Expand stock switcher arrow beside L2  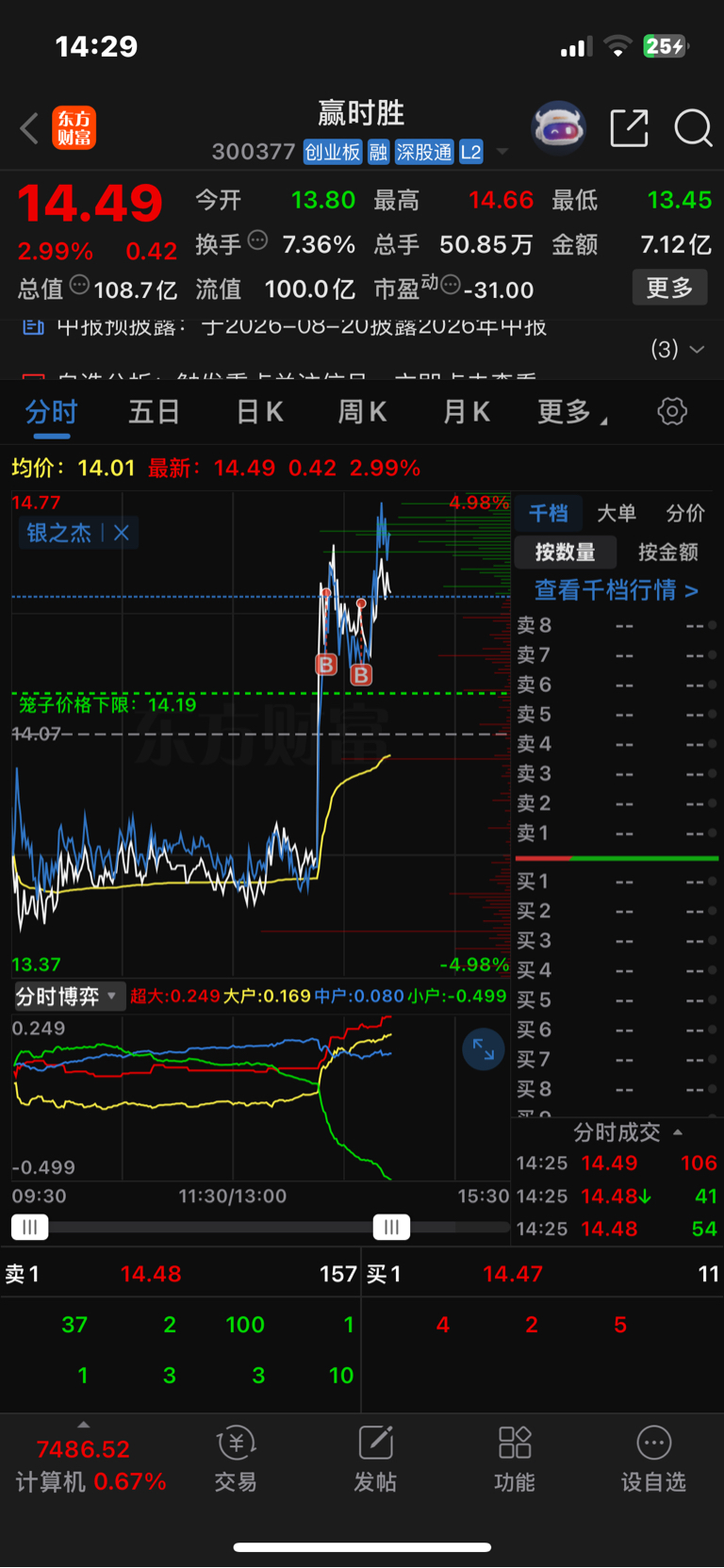pyautogui.click(x=502, y=152)
